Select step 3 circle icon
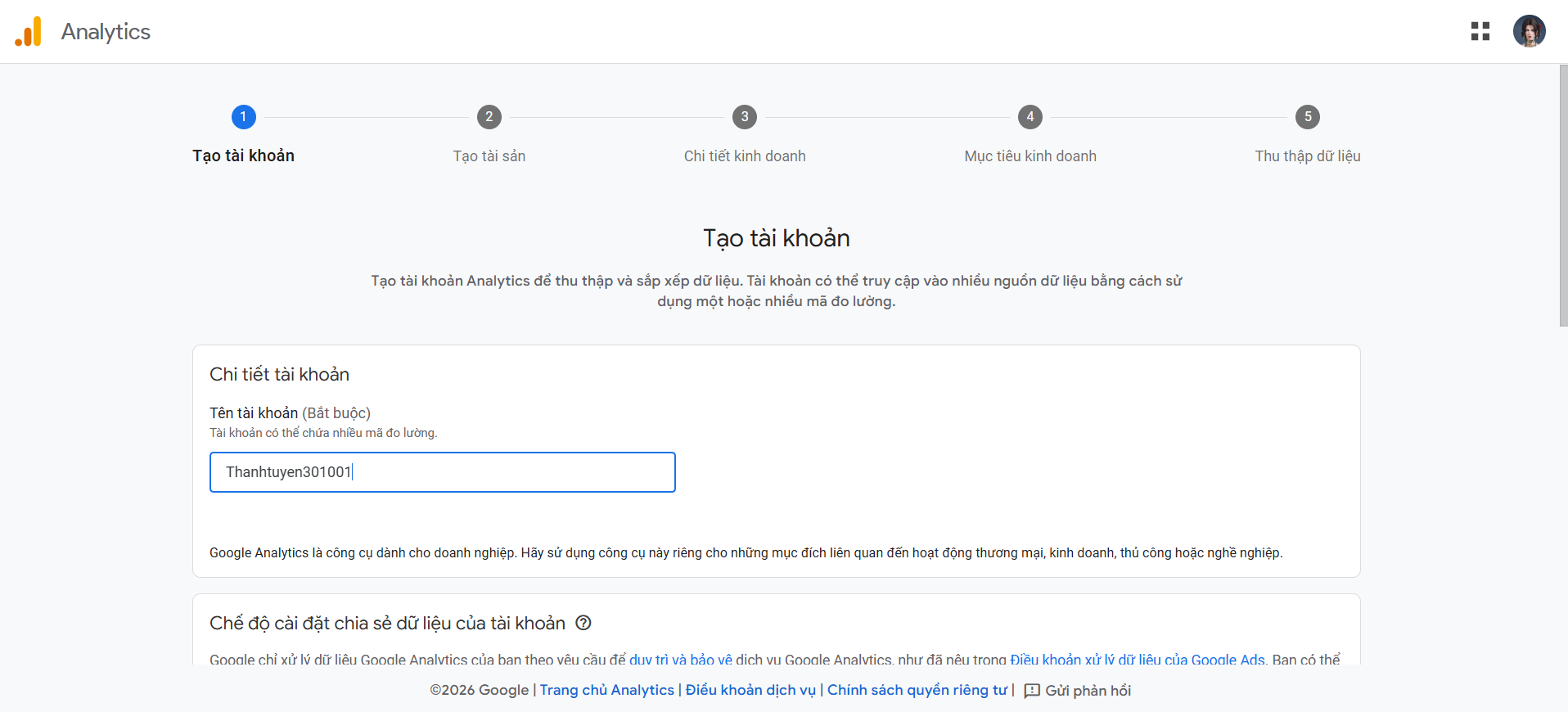The height and width of the screenshot is (712, 1568). (x=745, y=117)
